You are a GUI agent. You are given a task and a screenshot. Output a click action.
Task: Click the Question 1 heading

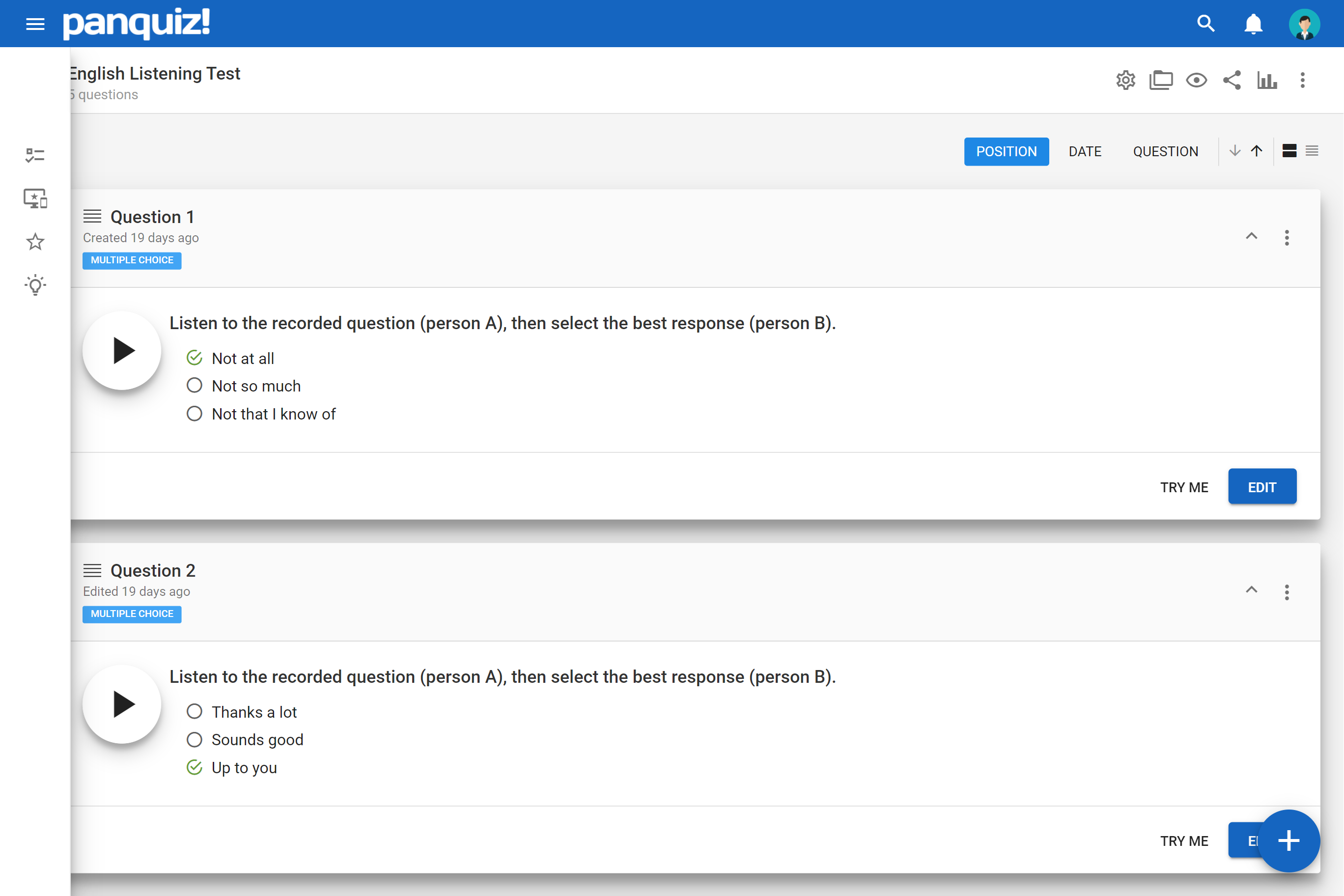click(x=152, y=217)
